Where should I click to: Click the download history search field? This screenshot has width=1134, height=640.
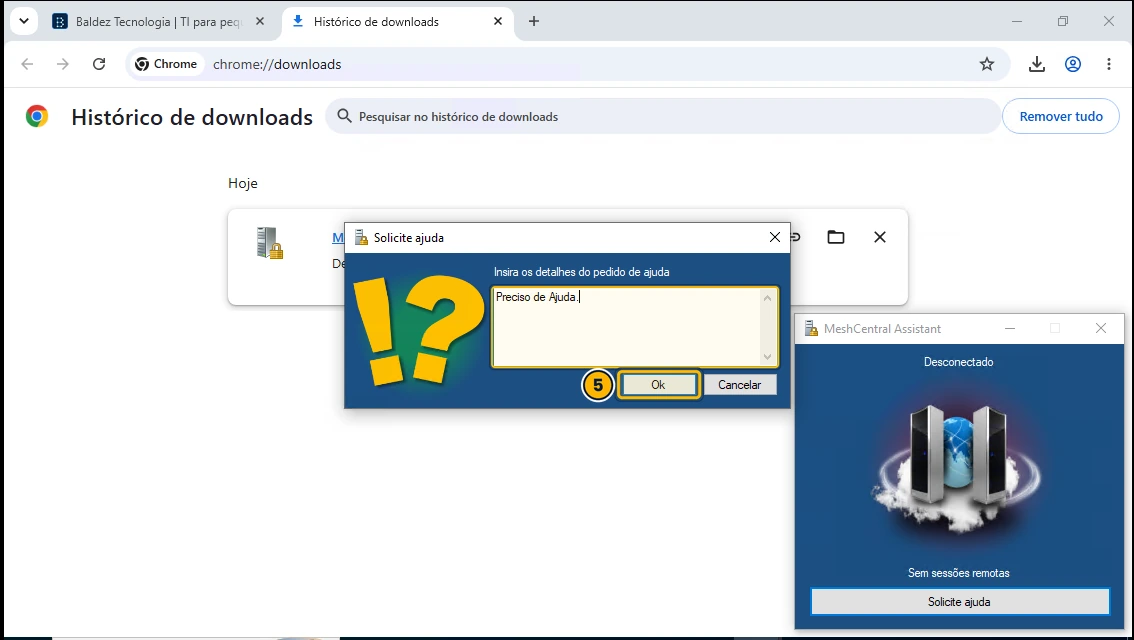click(662, 116)
